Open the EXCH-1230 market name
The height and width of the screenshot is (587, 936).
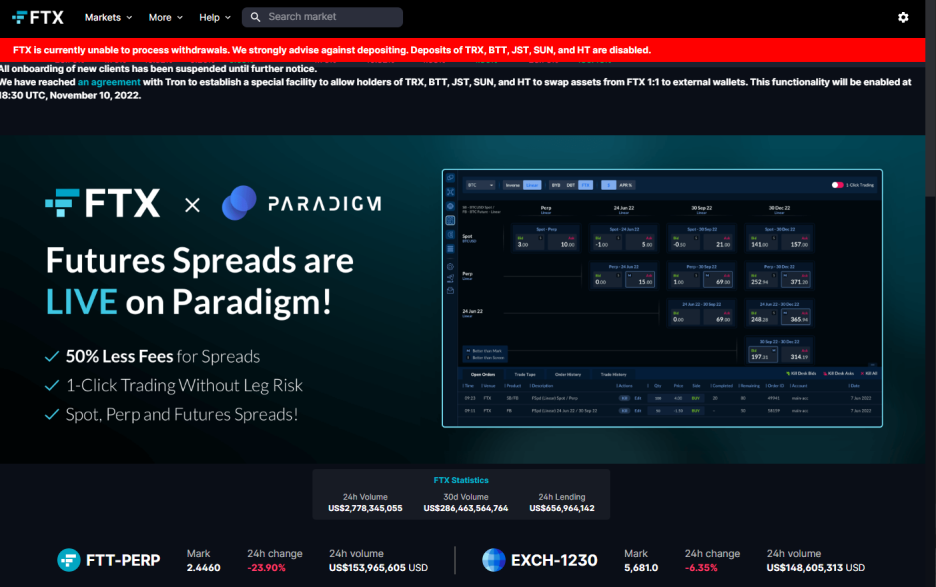pos(554,560)
